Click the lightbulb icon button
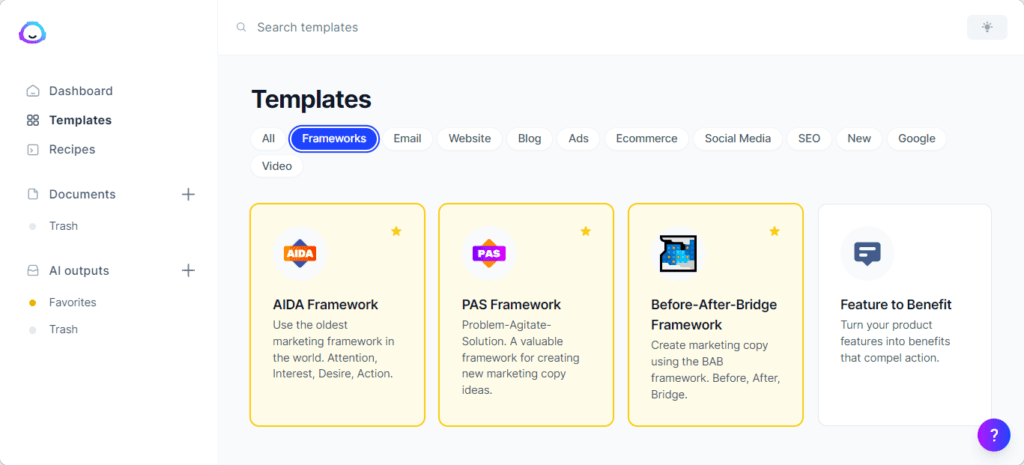Image resolution: width=1024 pixels, height=465 pixels. 987,27
